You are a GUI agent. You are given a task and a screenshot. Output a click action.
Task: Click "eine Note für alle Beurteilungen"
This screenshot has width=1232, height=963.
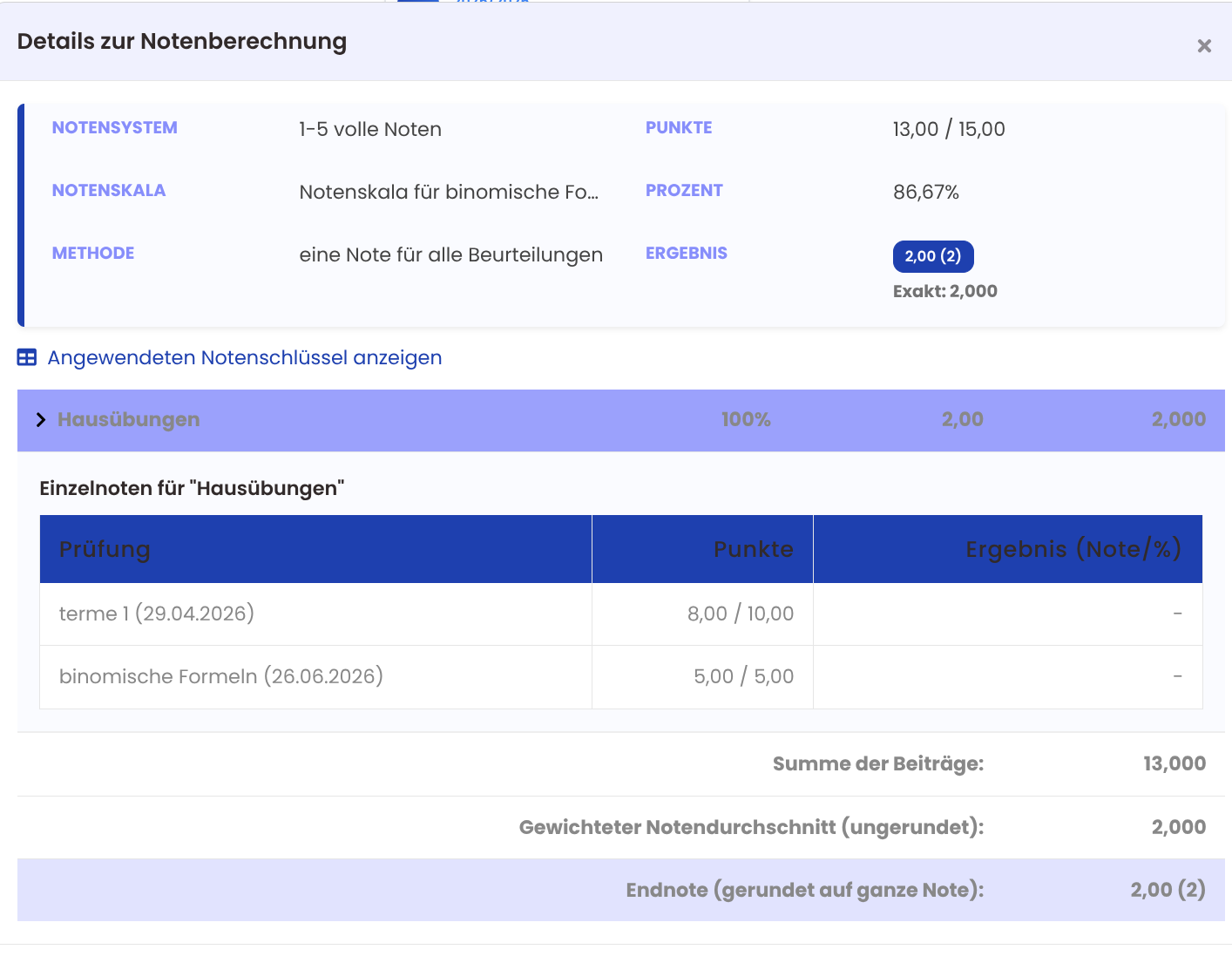click(x=451, y=254)
